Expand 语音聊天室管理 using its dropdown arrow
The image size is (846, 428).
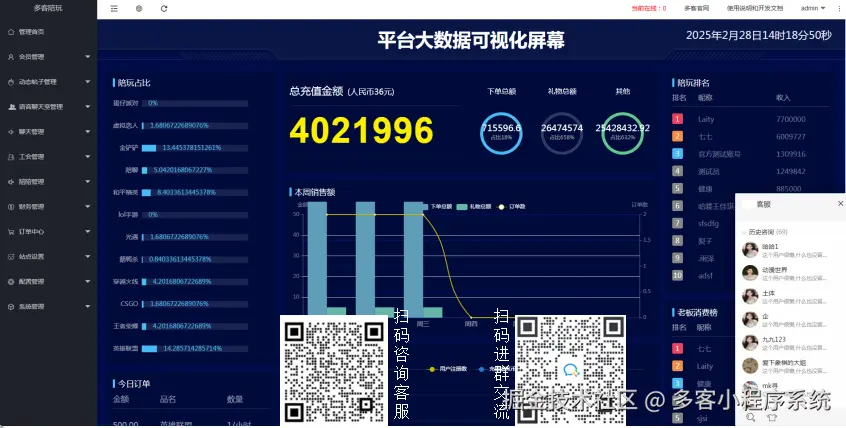coord(87,107)
